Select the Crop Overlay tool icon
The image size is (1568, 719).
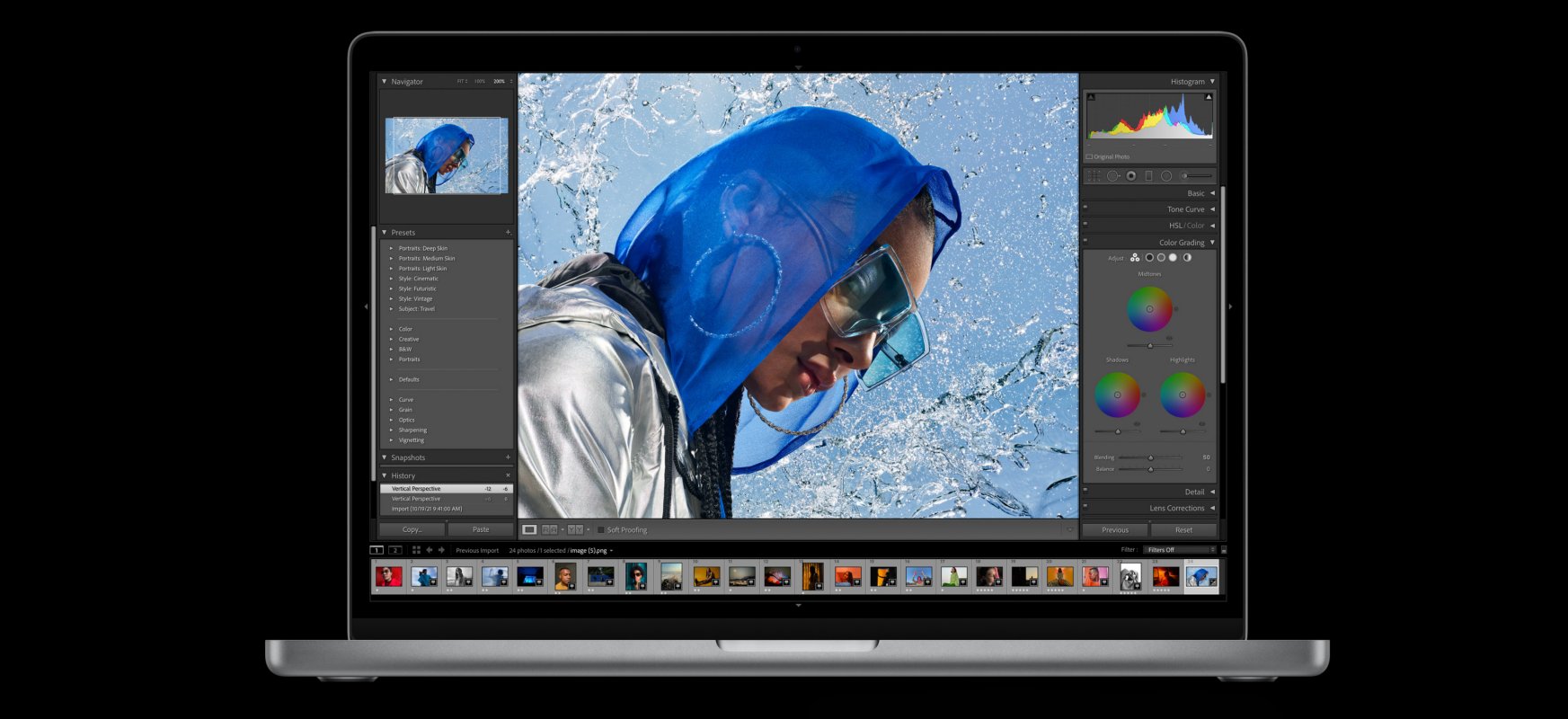coord(1093,176)
